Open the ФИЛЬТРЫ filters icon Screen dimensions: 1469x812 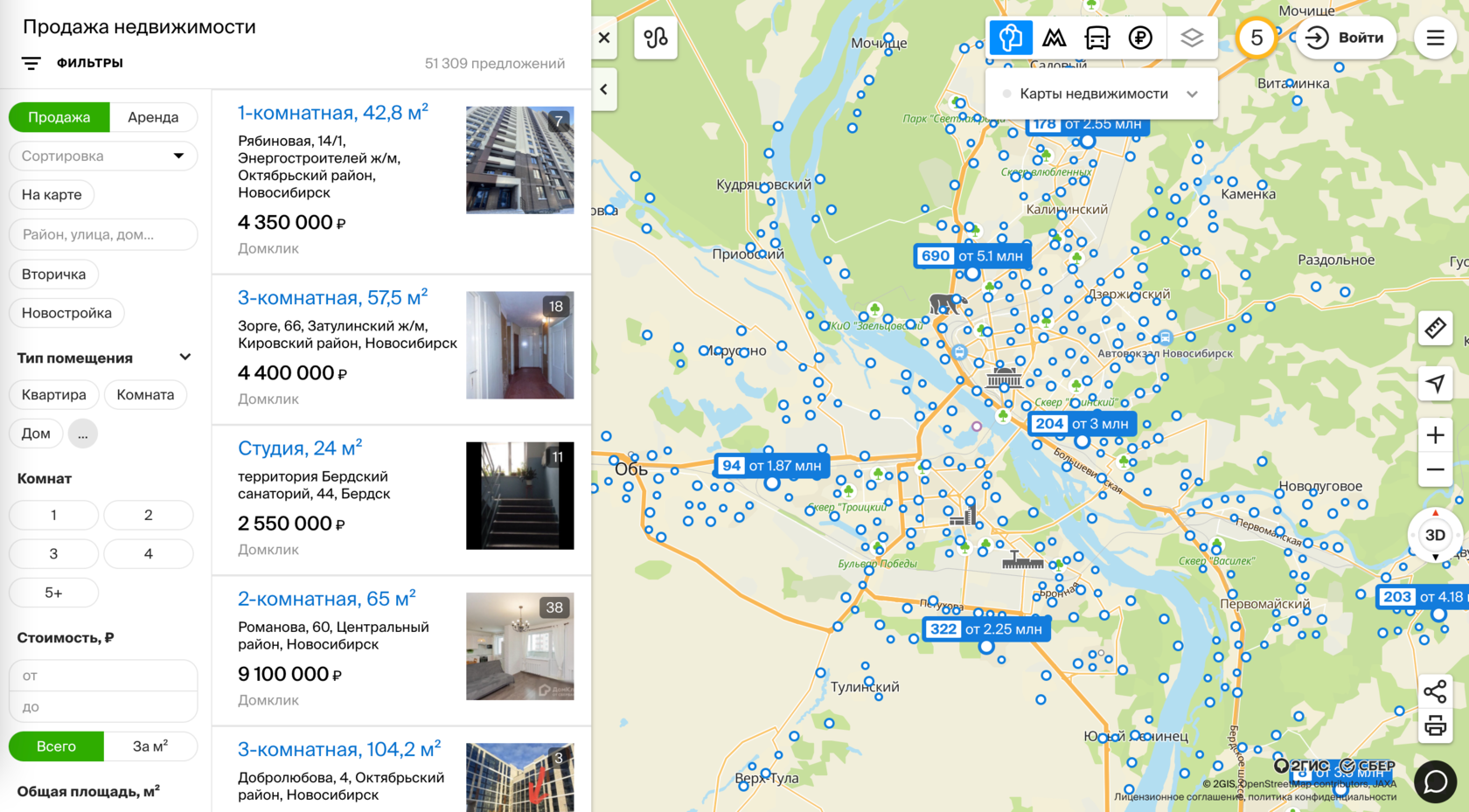click(31, 63)
